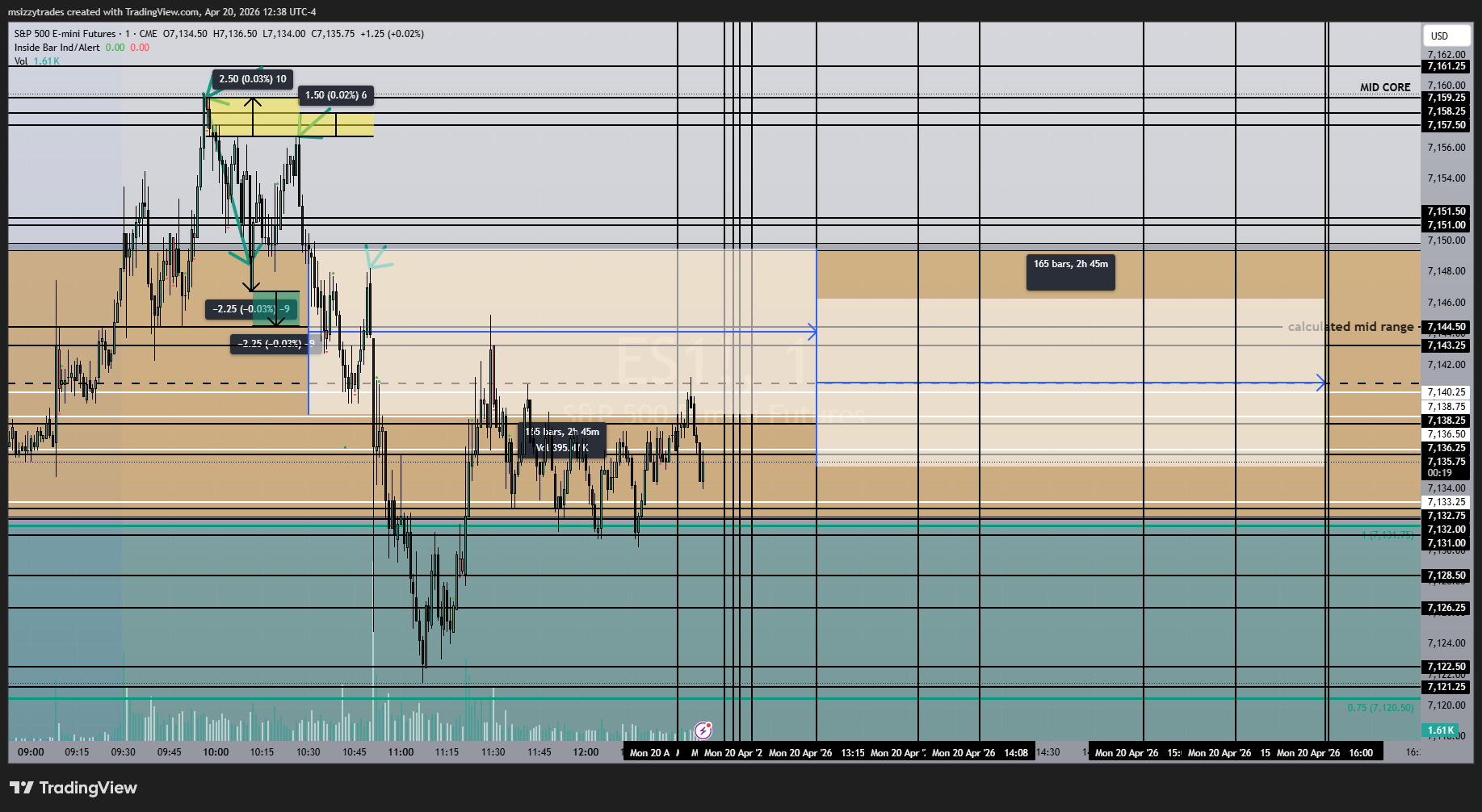This screenshot has width=1482, height=812.
Task: Click the 09:30 time axis label
Action: (123, 752)
